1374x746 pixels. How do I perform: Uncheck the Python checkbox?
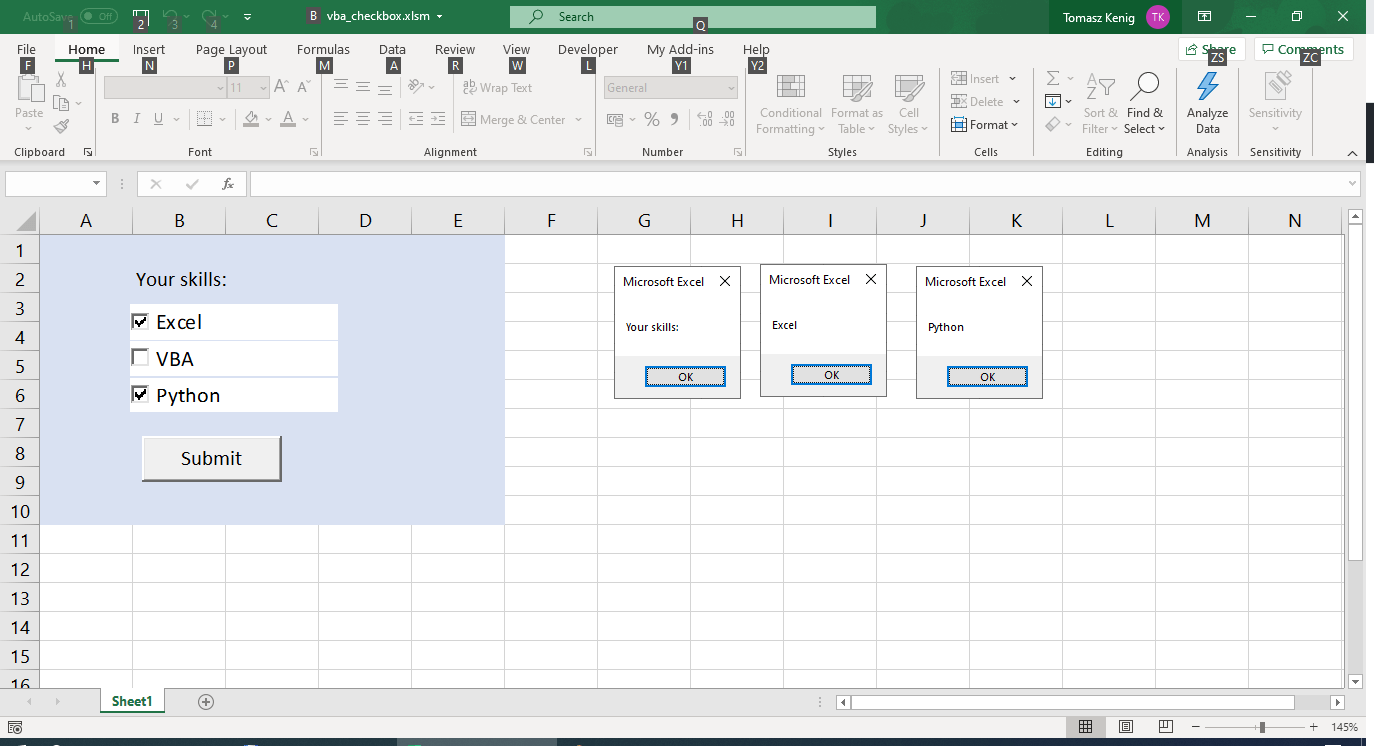(x=140, y=393)
